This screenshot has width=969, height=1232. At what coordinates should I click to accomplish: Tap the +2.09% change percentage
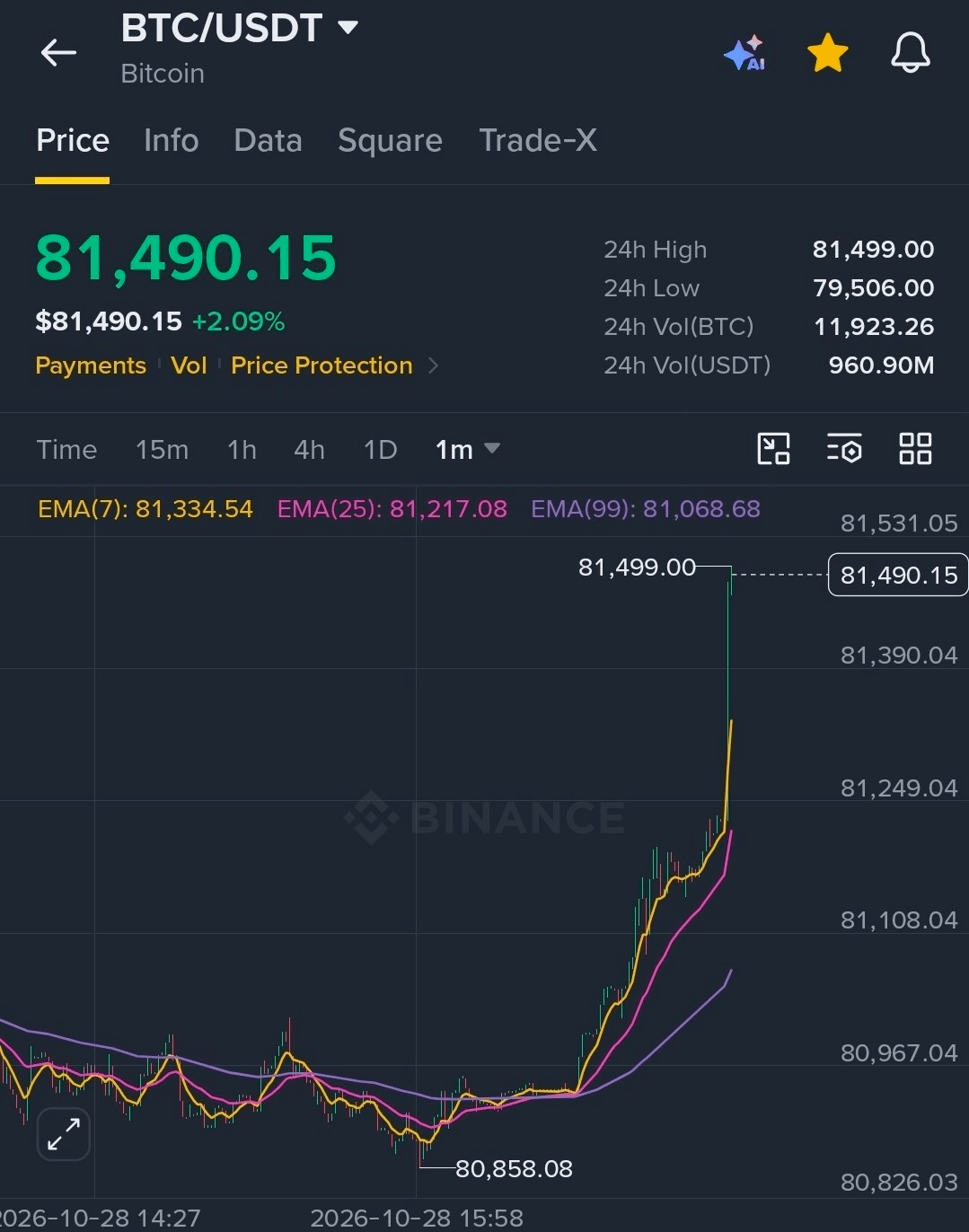238,321
